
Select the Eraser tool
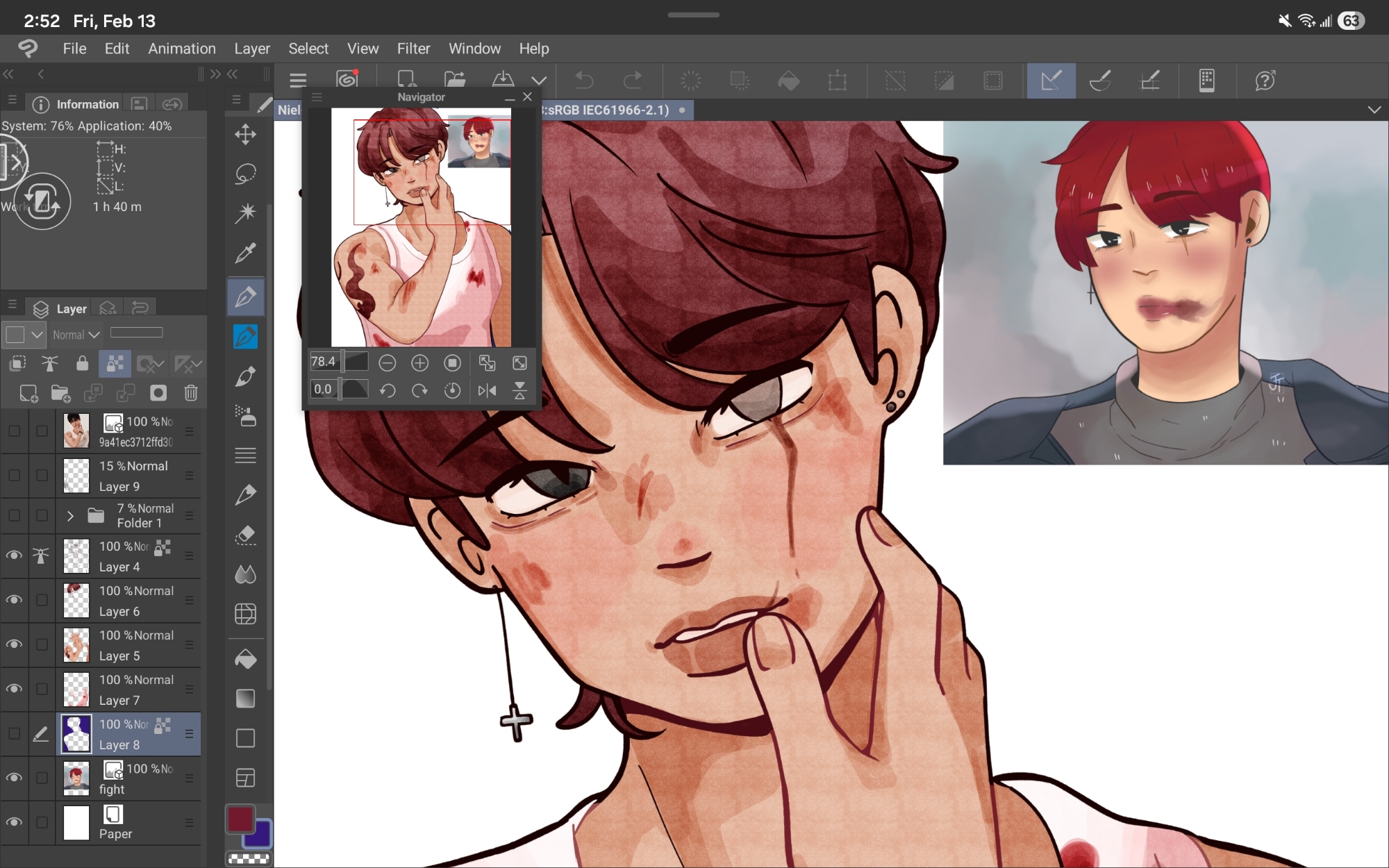coord(245,535)
